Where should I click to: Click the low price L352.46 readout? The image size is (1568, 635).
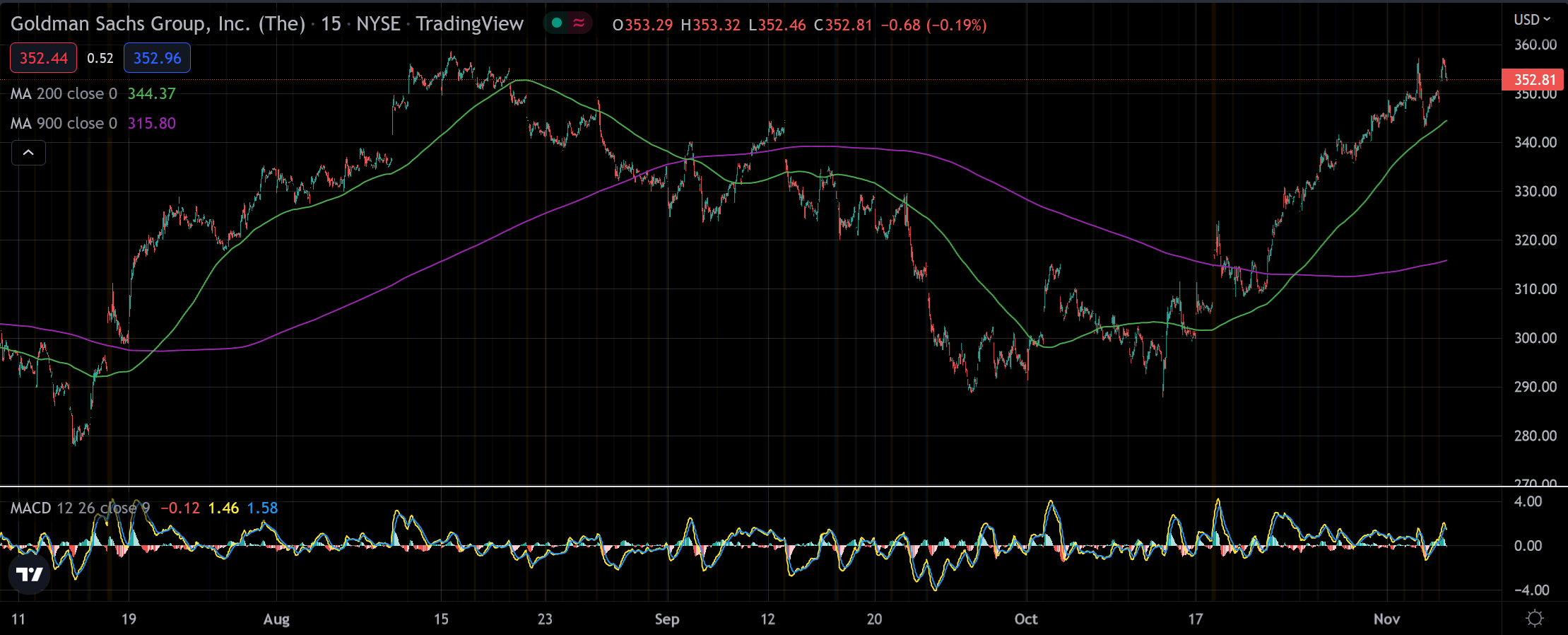pyautogui.click(x=777, y=25)
